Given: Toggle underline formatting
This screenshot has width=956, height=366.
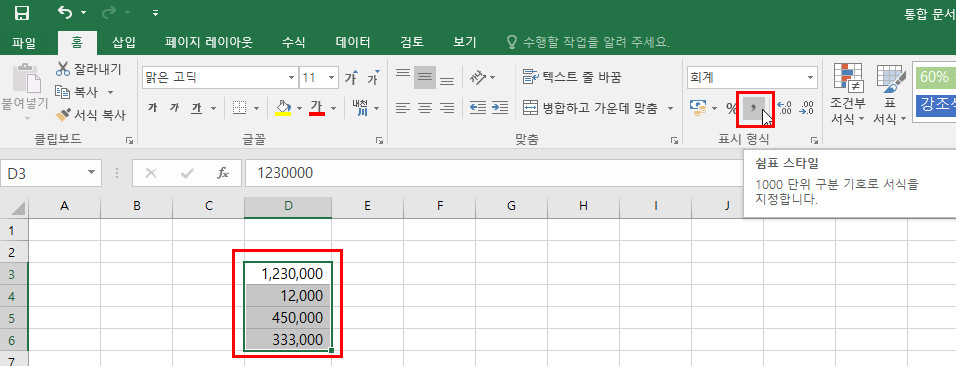Looking at the screenshot, I should 196,108.
